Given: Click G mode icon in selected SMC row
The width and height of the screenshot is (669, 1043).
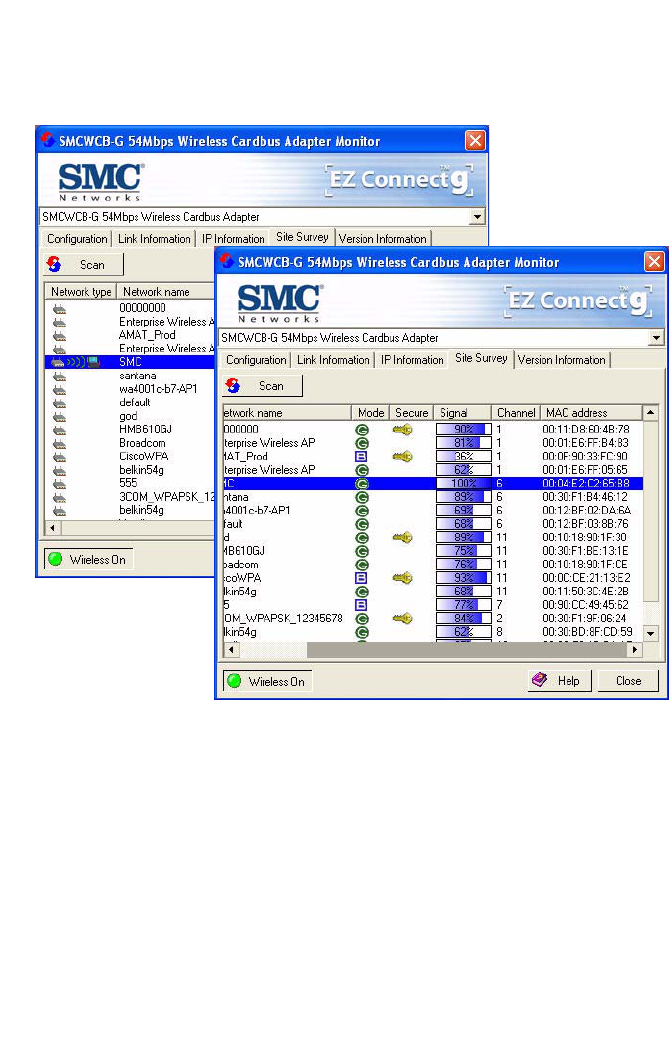Looking at the screenshot, I should tap(362, 484).
